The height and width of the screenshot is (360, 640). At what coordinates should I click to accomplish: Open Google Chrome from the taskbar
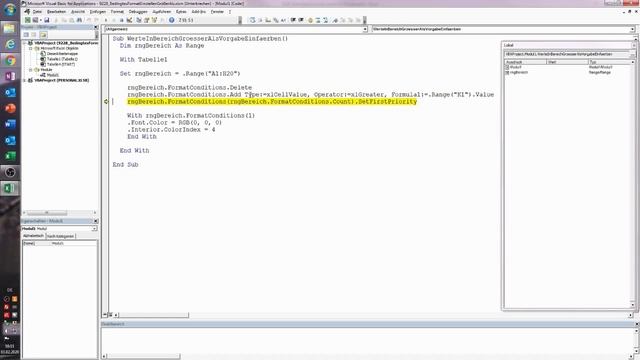tap(10, 60)
